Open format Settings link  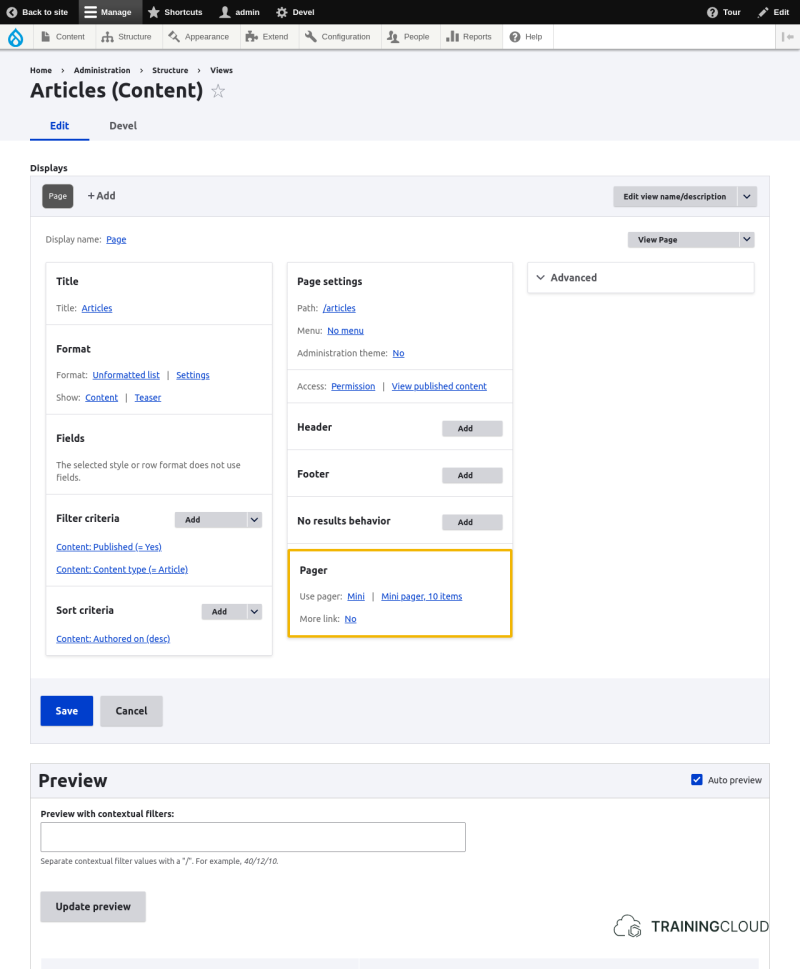(193, 375)
